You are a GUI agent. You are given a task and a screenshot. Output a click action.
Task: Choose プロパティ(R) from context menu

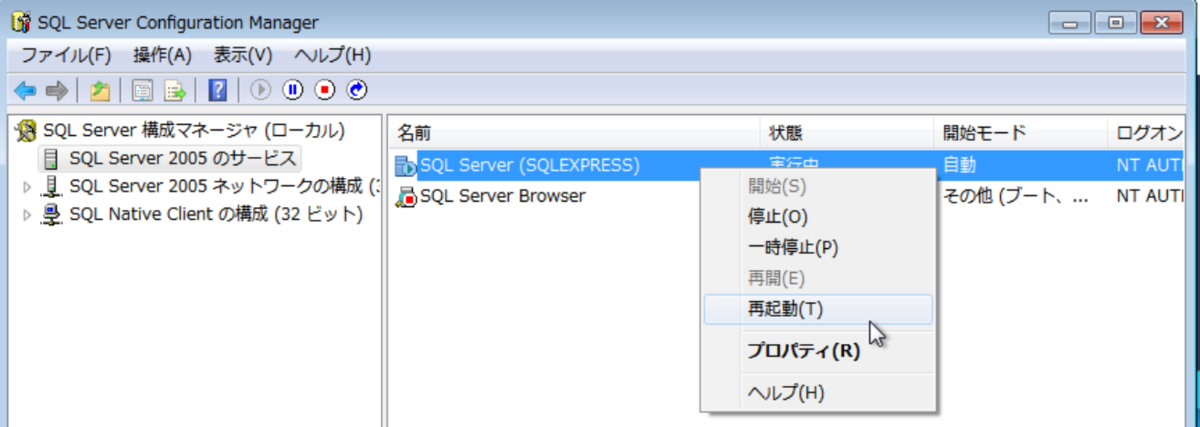818,350
